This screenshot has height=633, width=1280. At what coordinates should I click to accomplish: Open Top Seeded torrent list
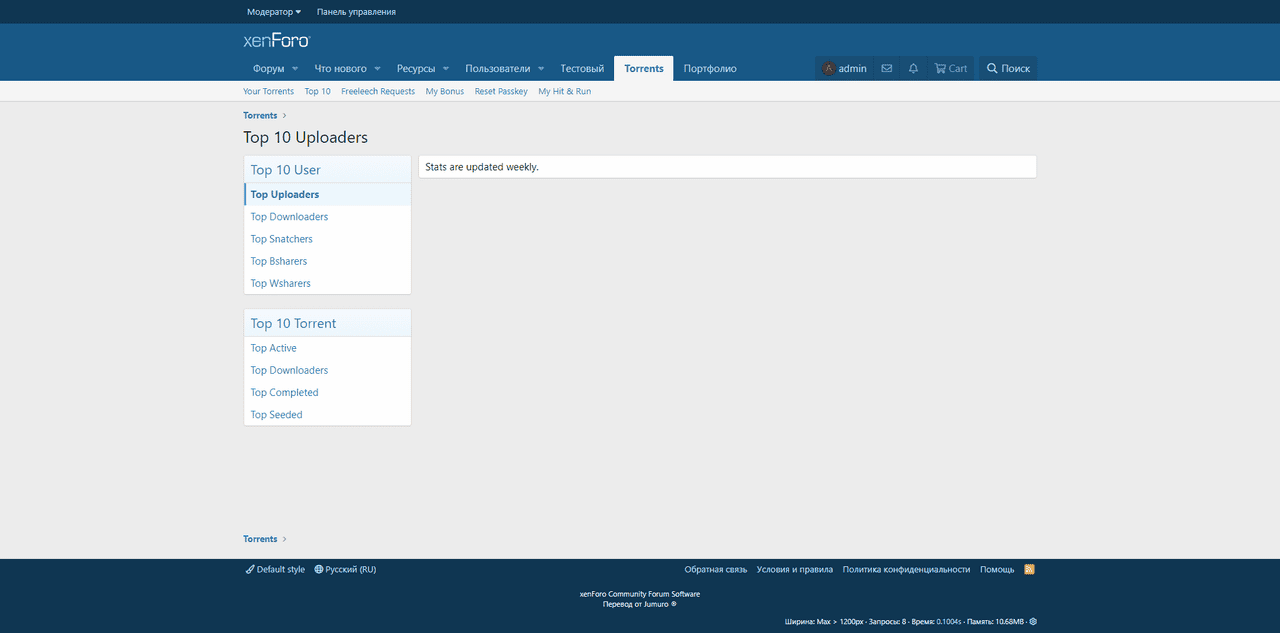(x=276, y=415)
